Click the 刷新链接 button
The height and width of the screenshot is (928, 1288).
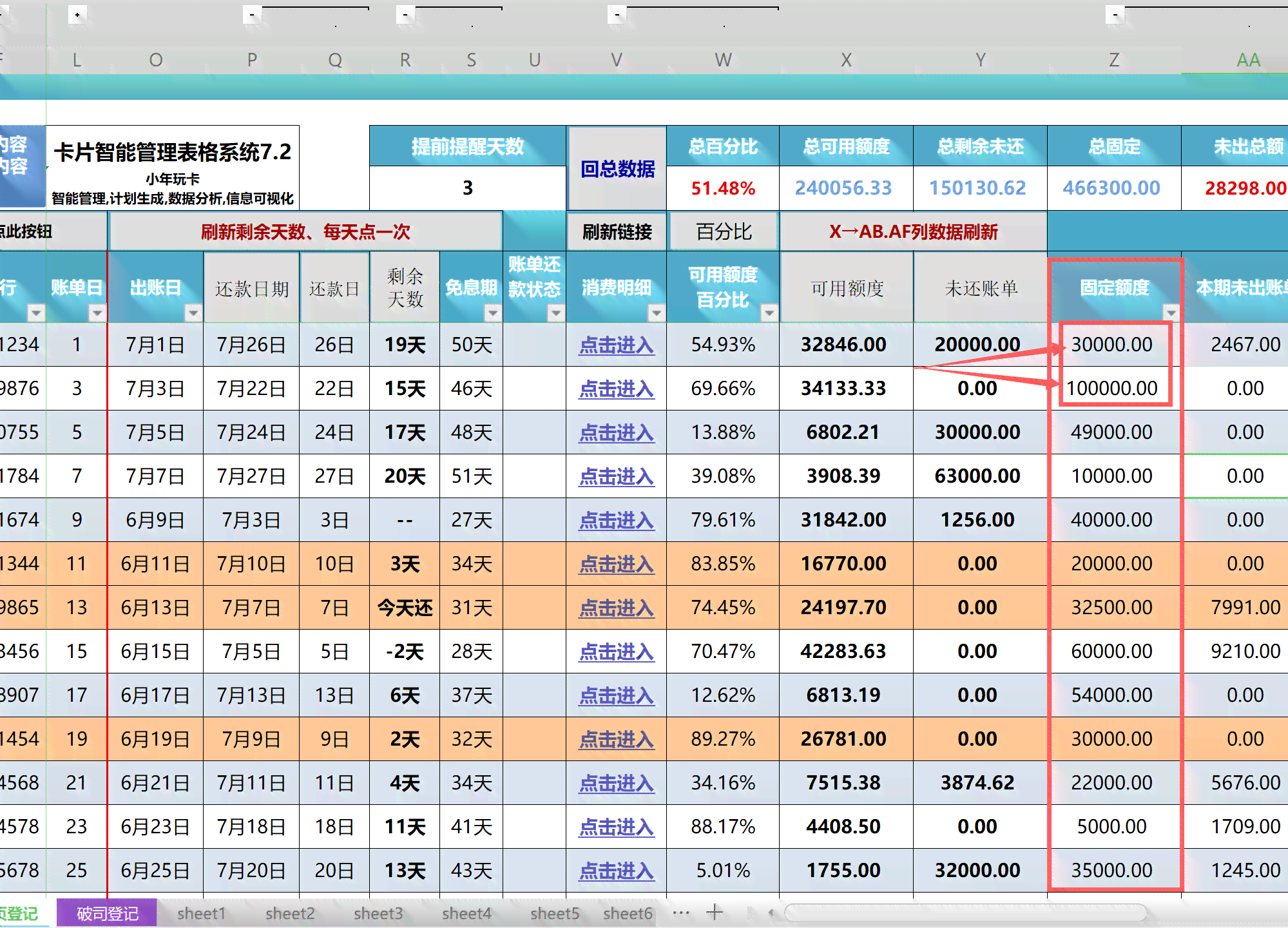[617, 231]
